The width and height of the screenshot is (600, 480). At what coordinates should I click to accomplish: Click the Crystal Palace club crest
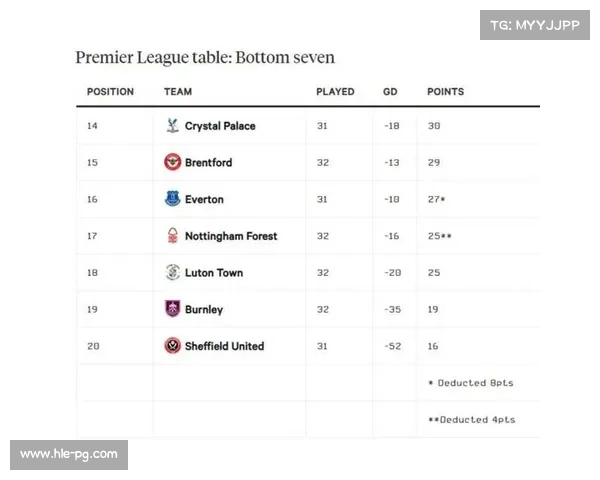coord(173,126)
